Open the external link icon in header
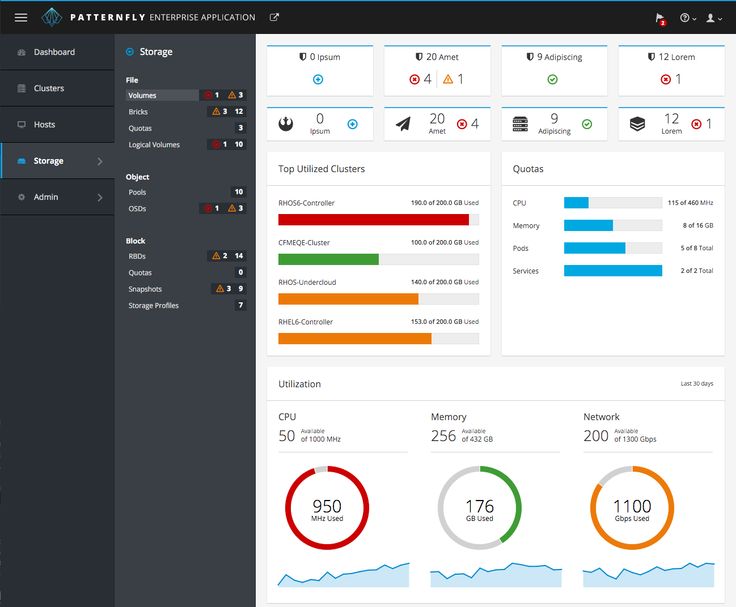 274,17
